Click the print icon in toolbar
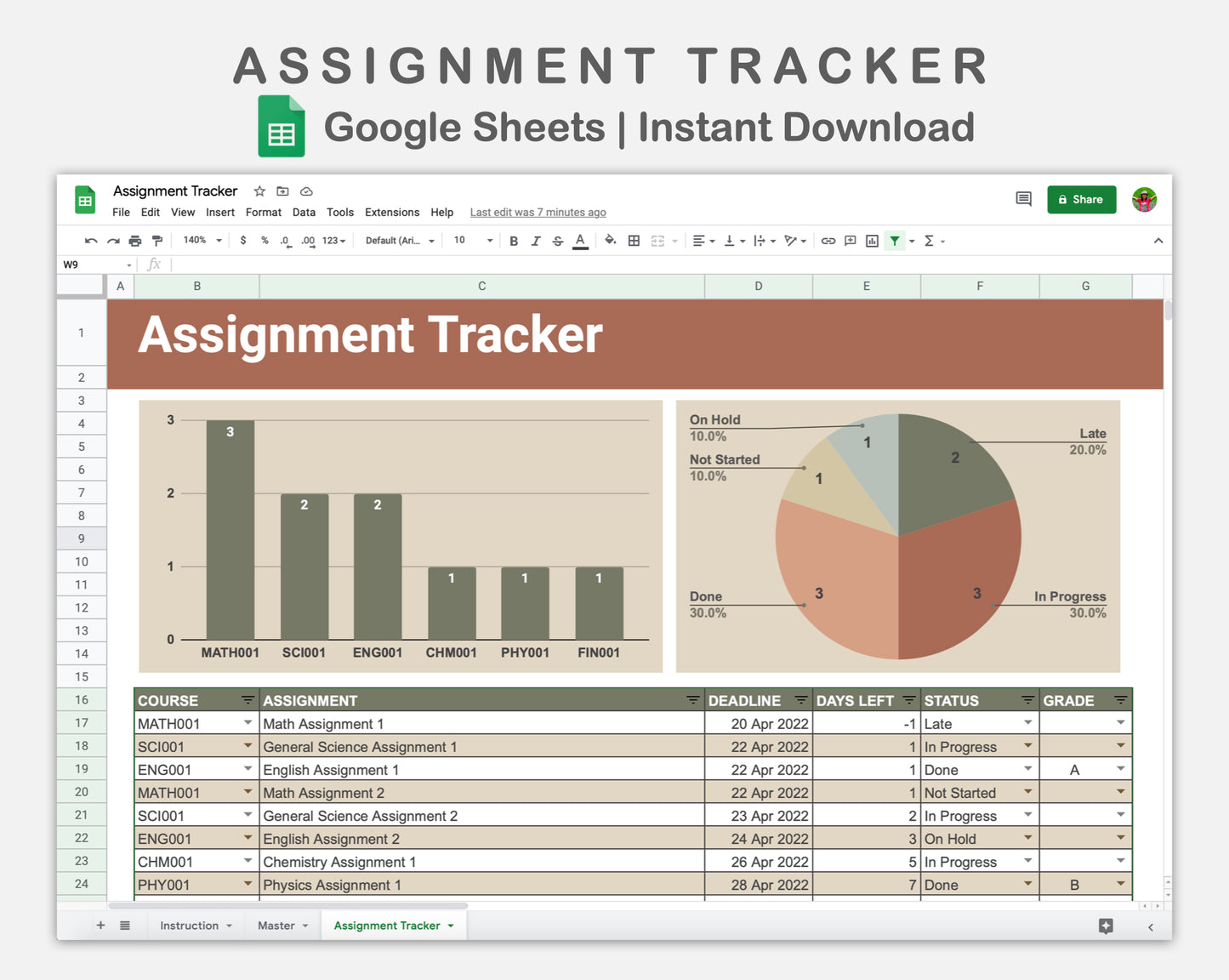 tap(135, 241)
